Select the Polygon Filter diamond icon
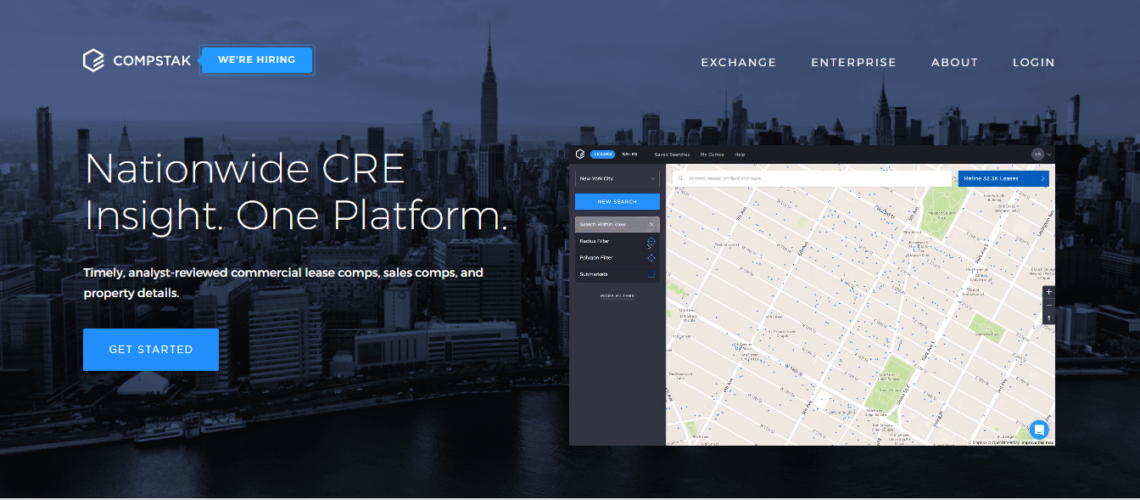1140x500 pixels. (651, 258)
